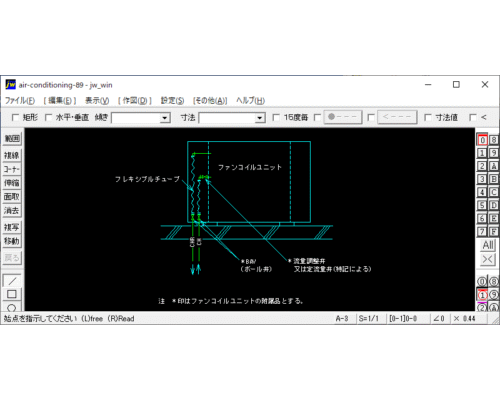Screen dimensions: 500x400
Task: Select the 面取 (chamfer) tool
Action: point(12,197)
